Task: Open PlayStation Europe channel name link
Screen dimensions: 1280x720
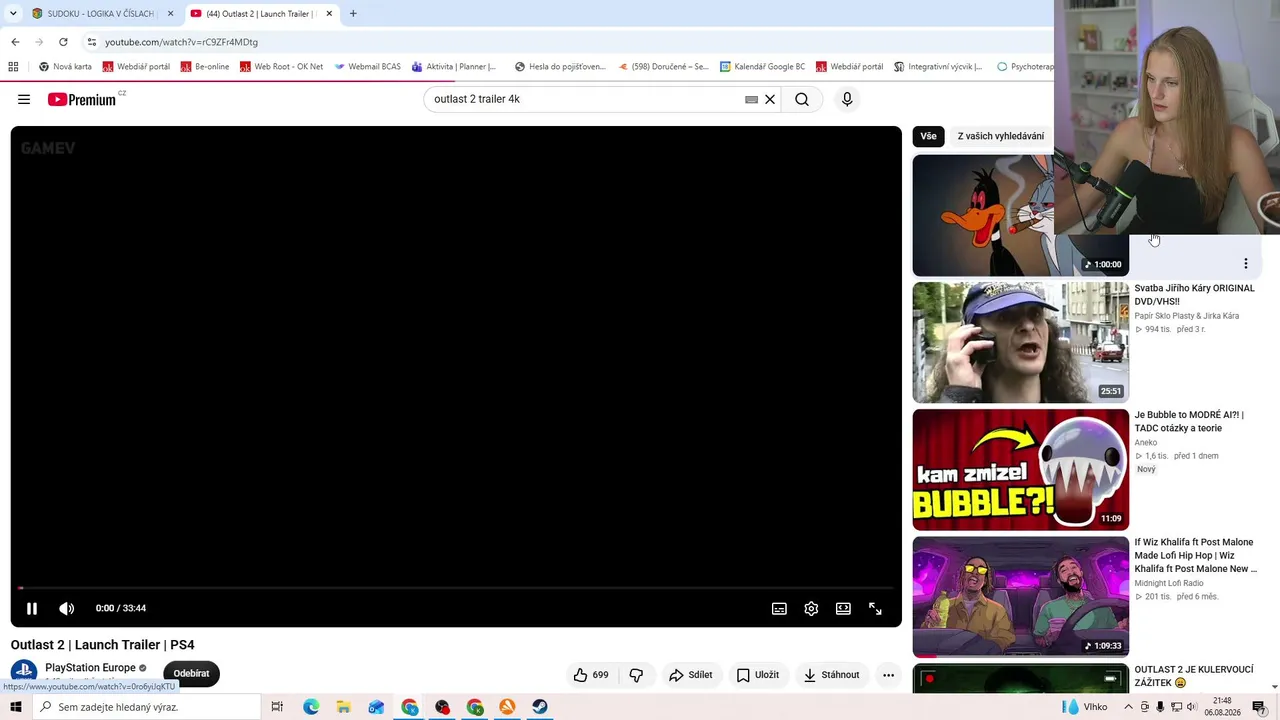Action: point(90,668)
